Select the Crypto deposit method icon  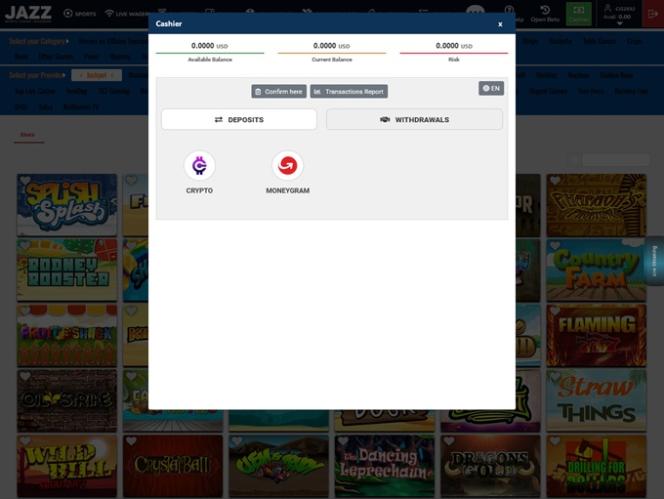pyautogui.click(x=199, y=166)
